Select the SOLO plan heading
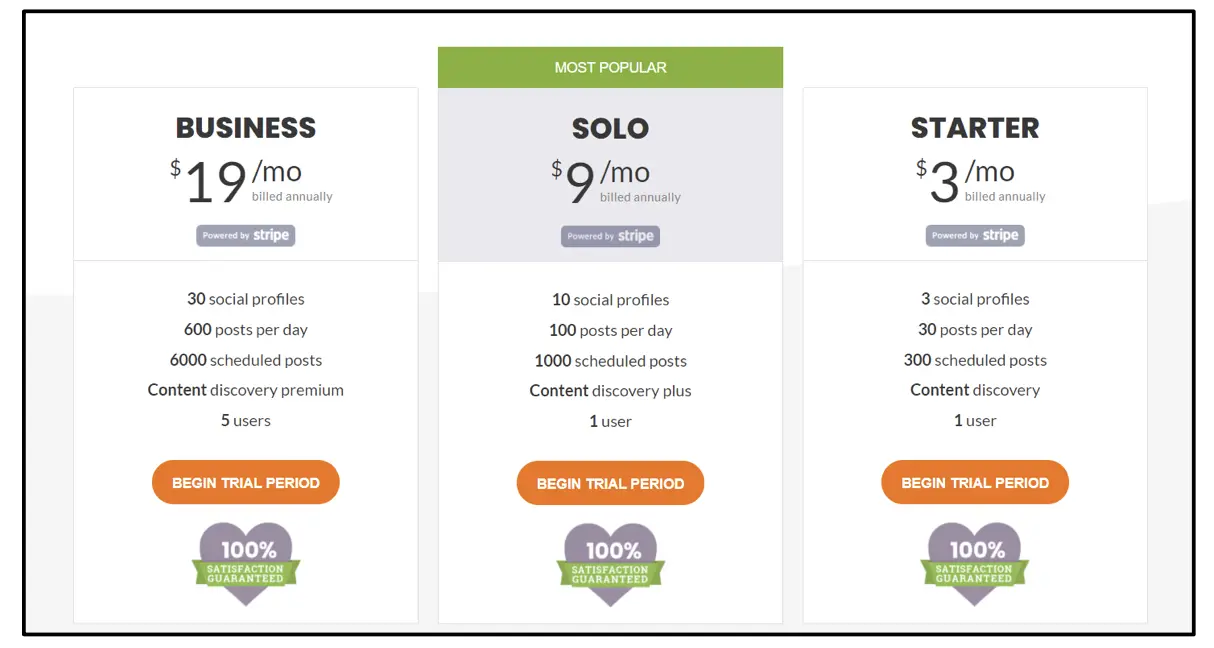The height and width of the screenshot is (648, 1214). pos(610,129)
